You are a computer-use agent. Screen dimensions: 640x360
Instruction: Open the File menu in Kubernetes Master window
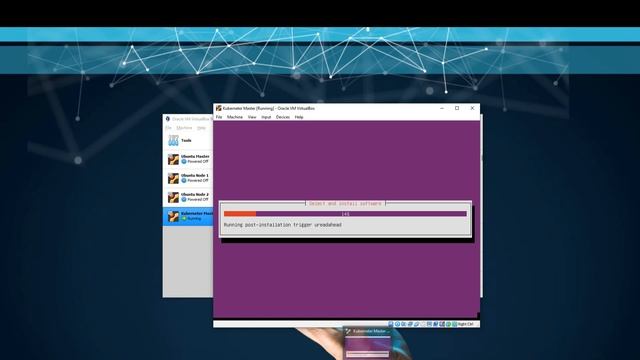tap(219, 117)
